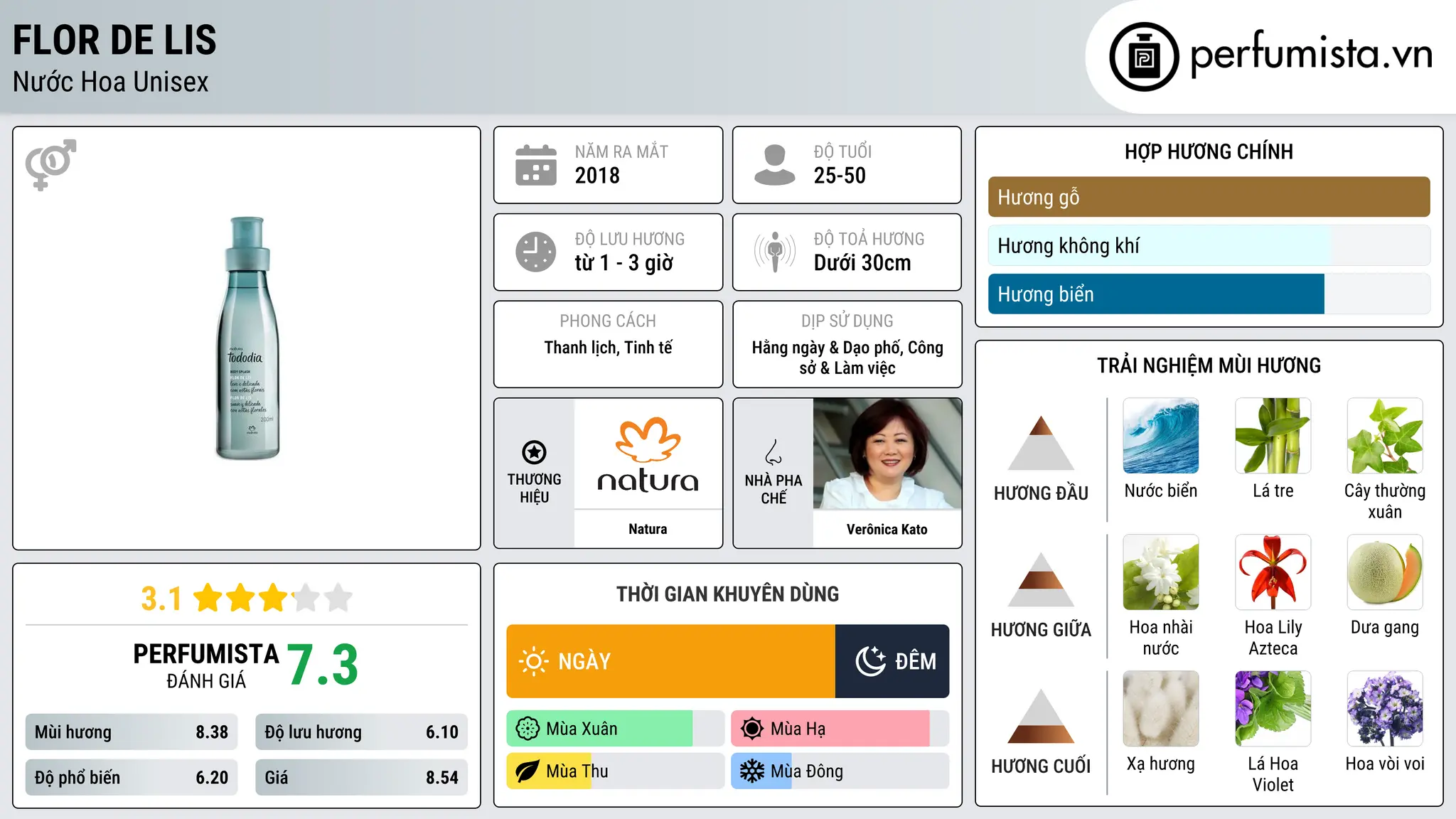
Task: Click the moon icon in the Đêm bar
Action: click(x=870, y=661)
